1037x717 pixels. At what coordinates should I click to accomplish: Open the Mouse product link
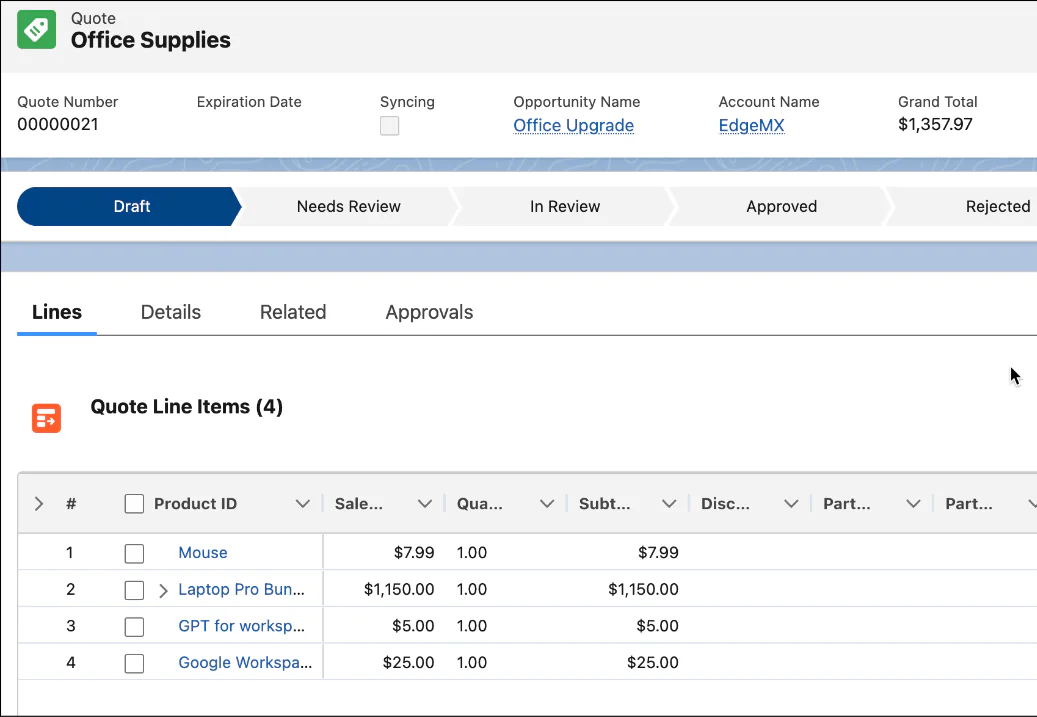[203, 552]
